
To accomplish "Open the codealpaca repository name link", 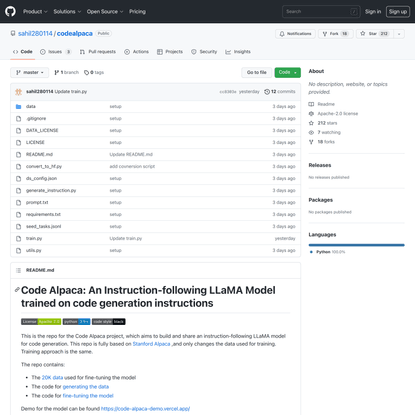I will tap(75, 33).
